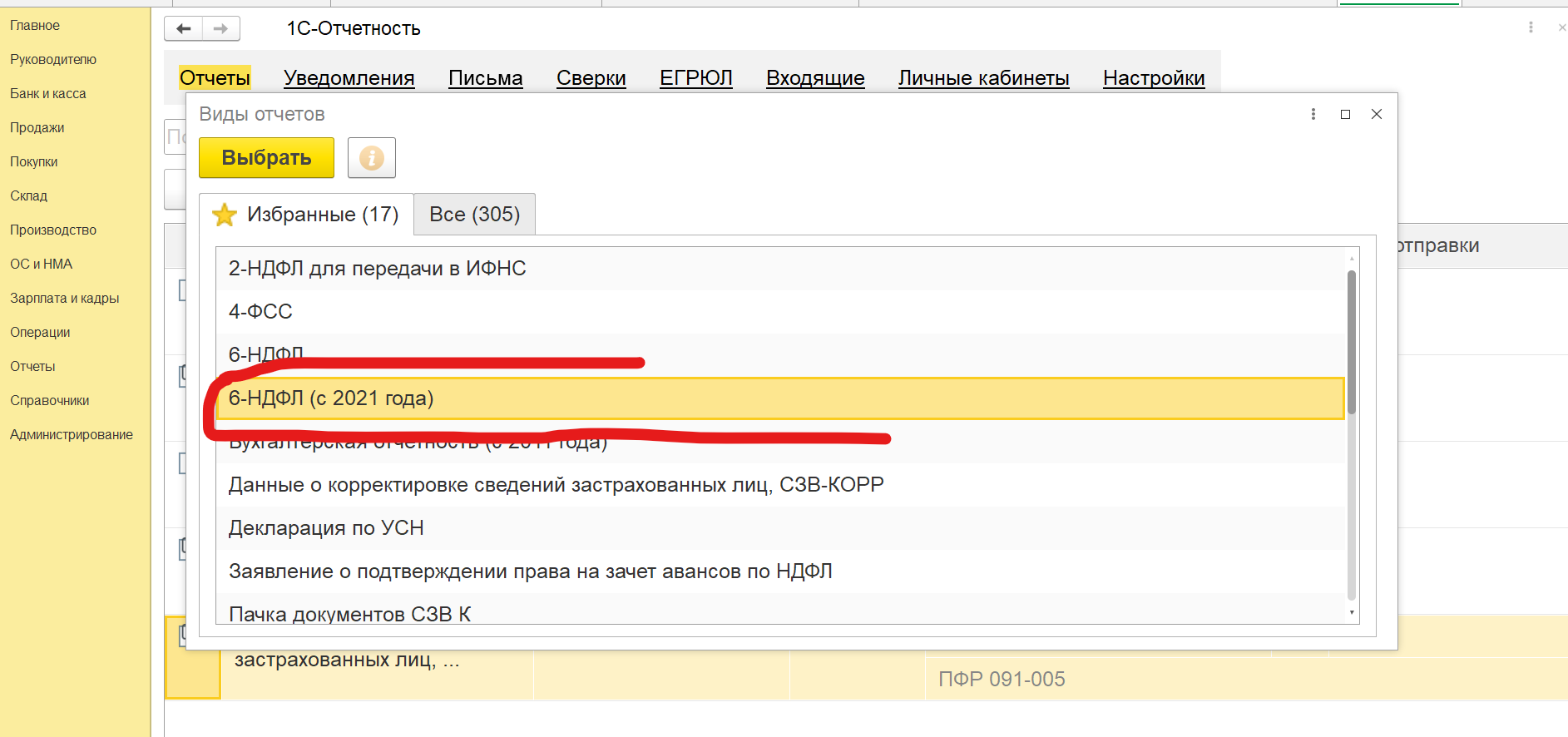Open Банк и касса section
Screen dimensions: 1568x737
(x=48, y=94)
